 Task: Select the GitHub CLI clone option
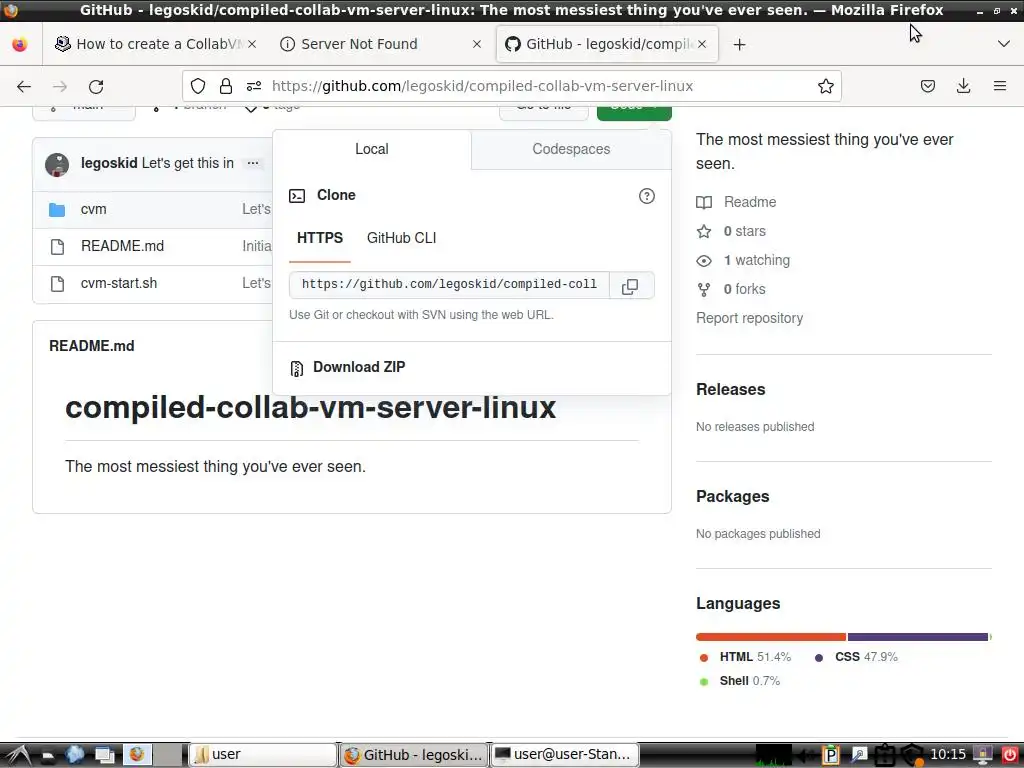402,238
